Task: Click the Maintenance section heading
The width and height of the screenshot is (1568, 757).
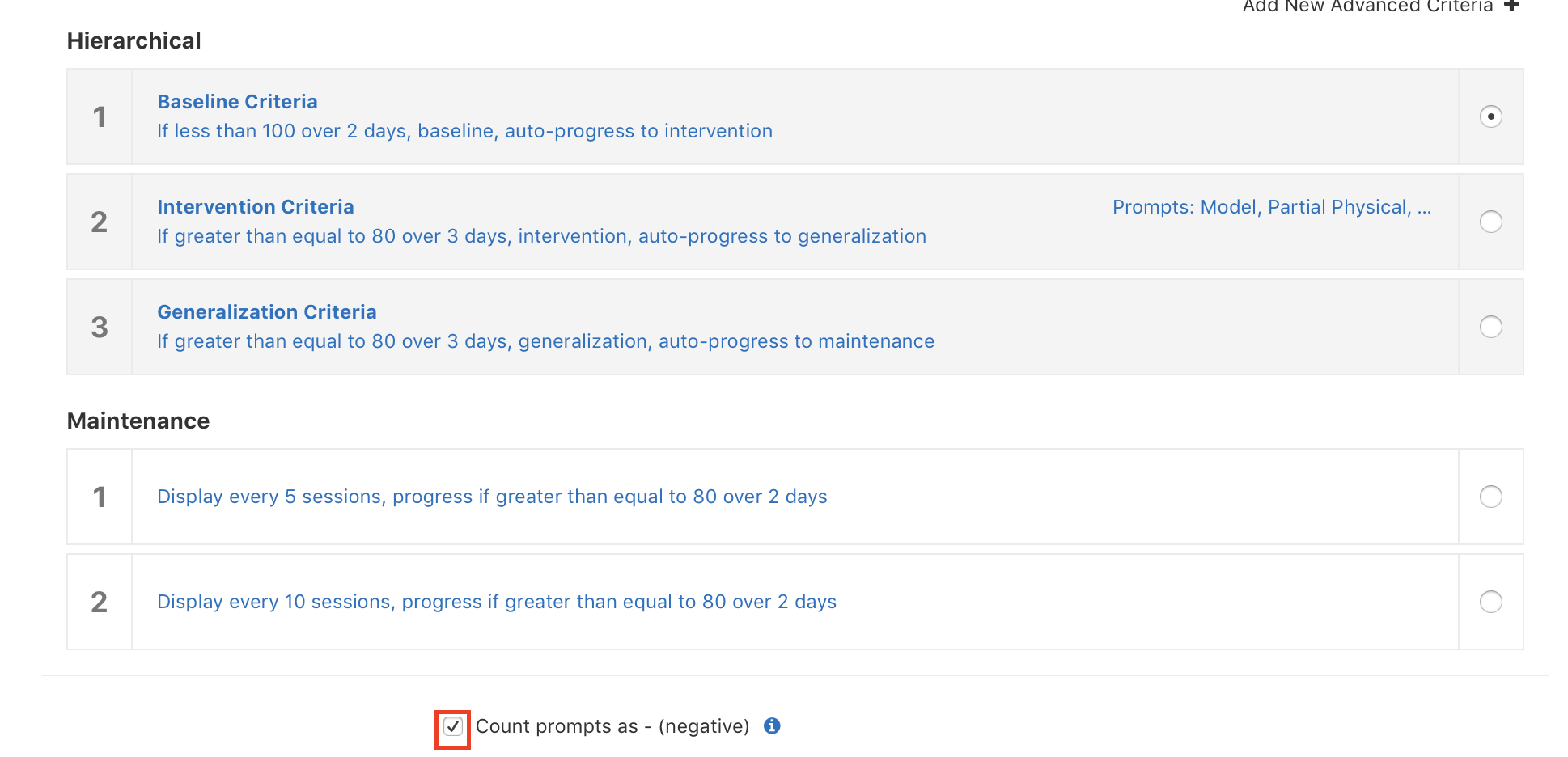Action: [138, 421]
